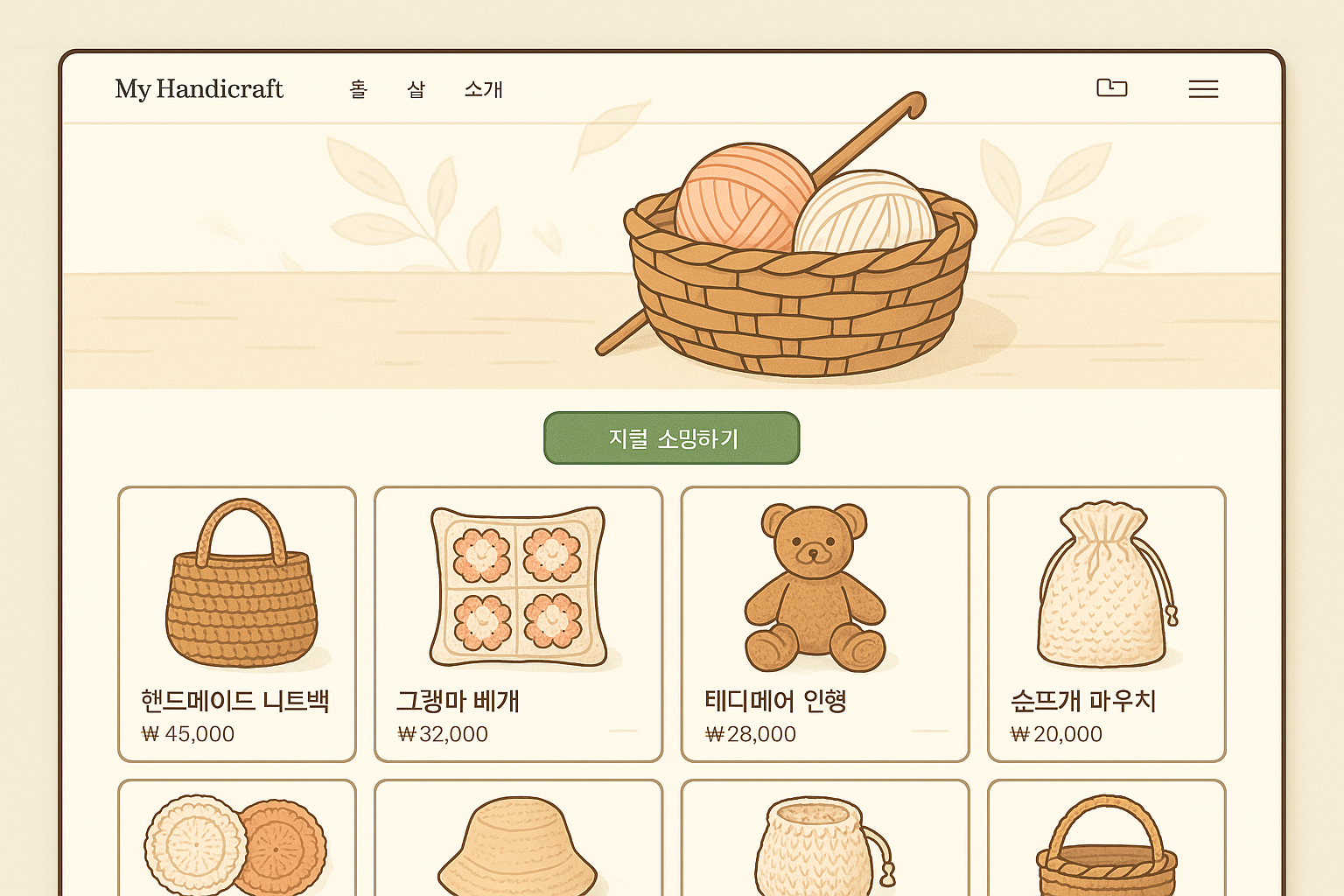Screen dimensions: 1344x896
Task: Select the 소개 menu item
Action: click(x=483, y=89)
